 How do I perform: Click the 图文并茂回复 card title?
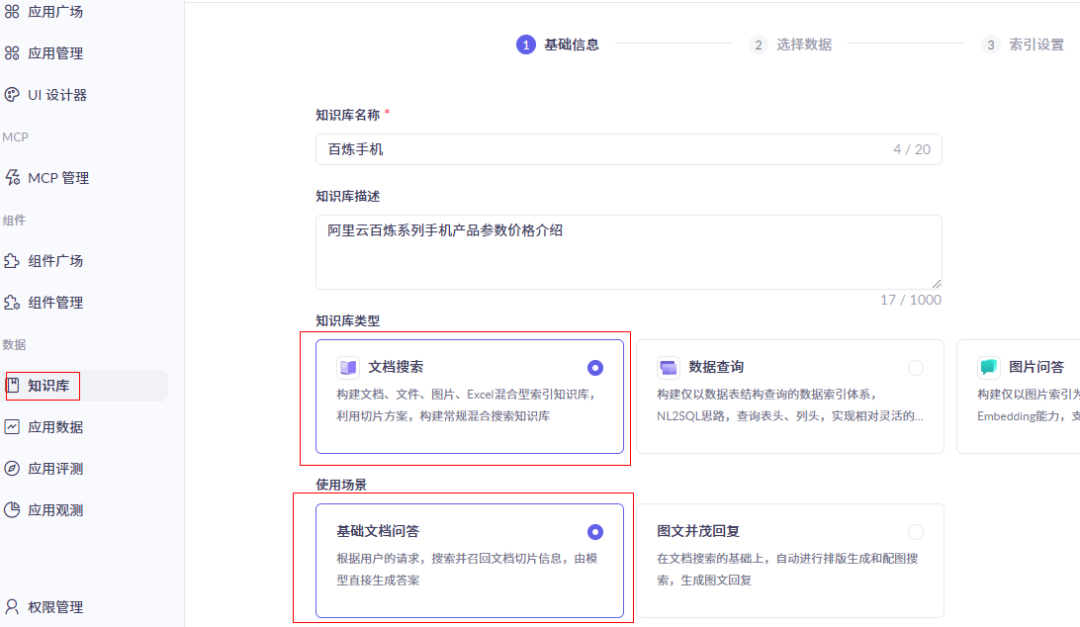point(698,531)
